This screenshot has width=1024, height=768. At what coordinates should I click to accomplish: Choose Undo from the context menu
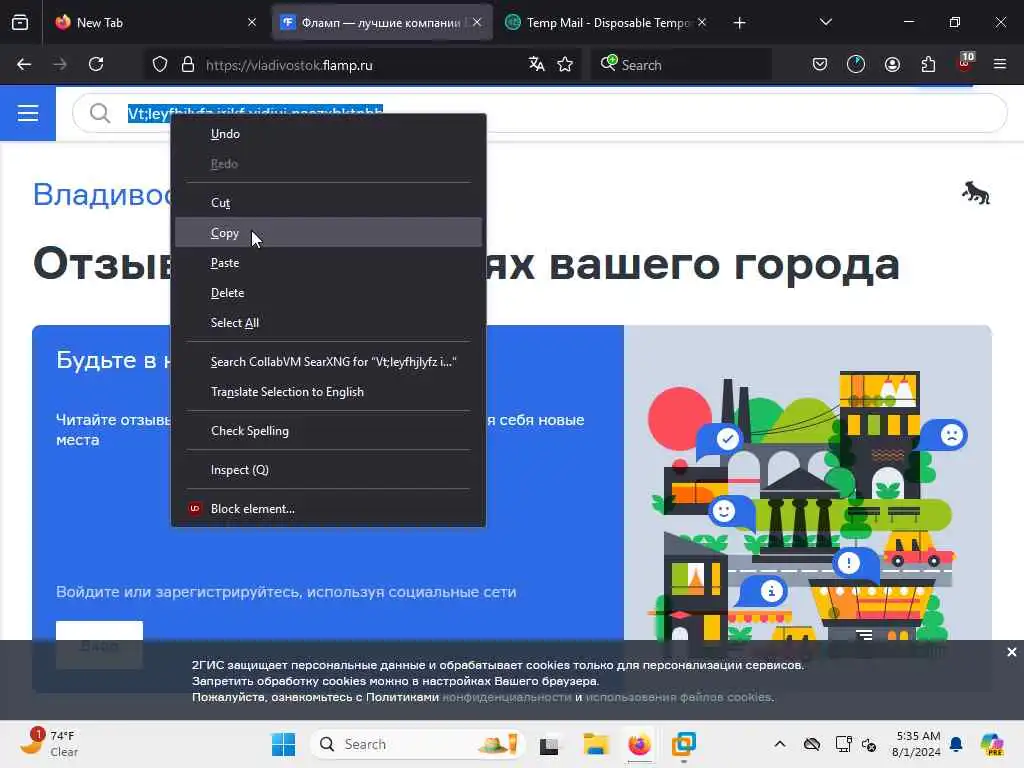pos(328,134)
